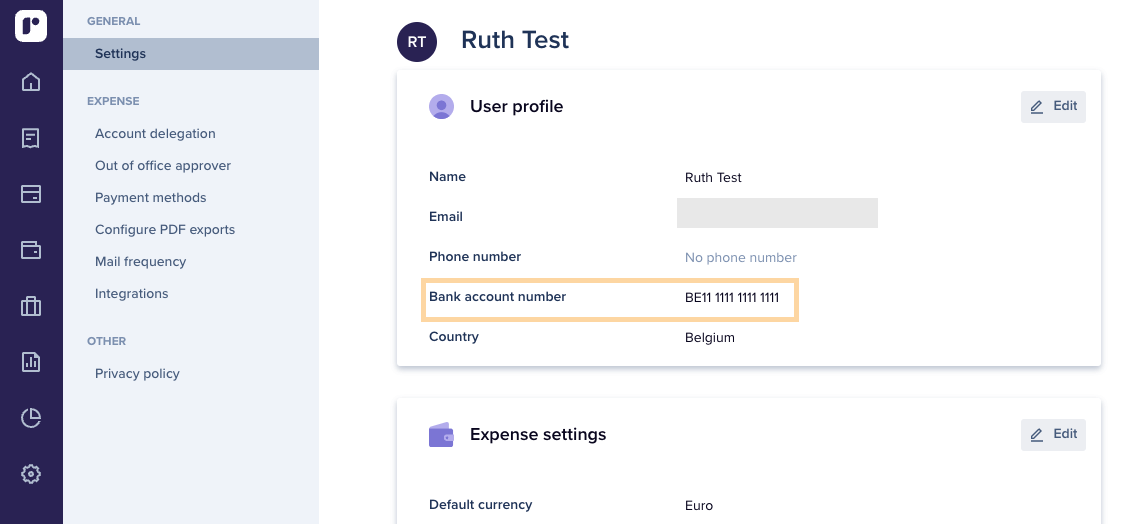Go to Out of office approver
The image size is (1141, 524).
pyautogui.click(x=163, y=166)
